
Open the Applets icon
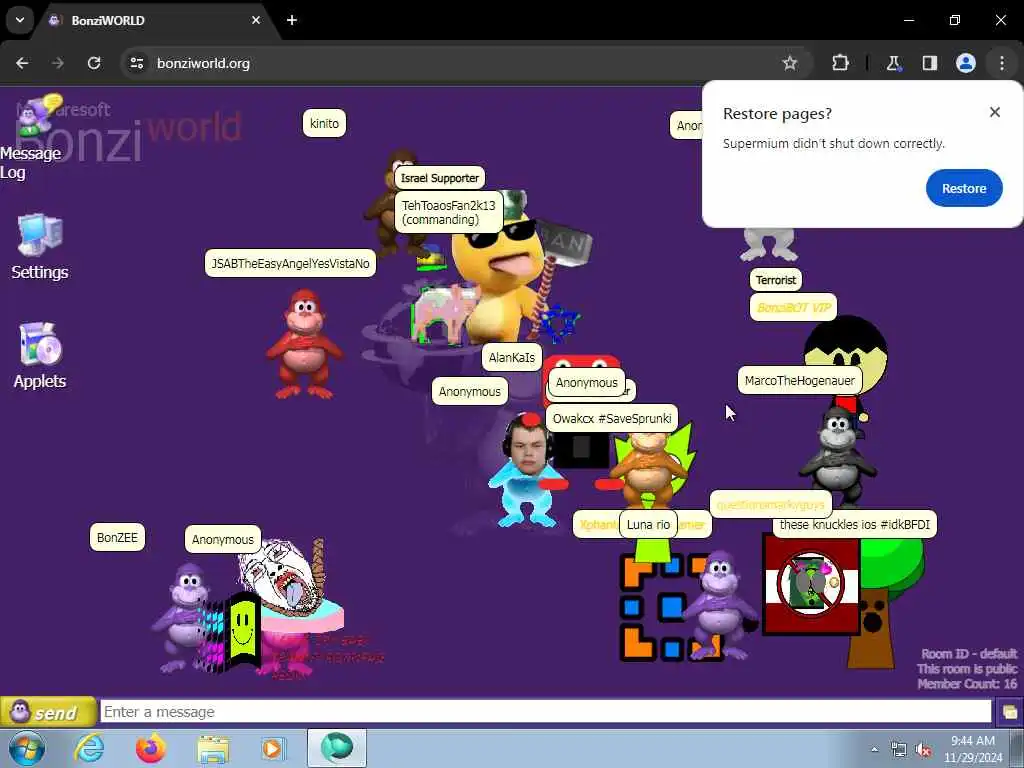tap(40, 356)
